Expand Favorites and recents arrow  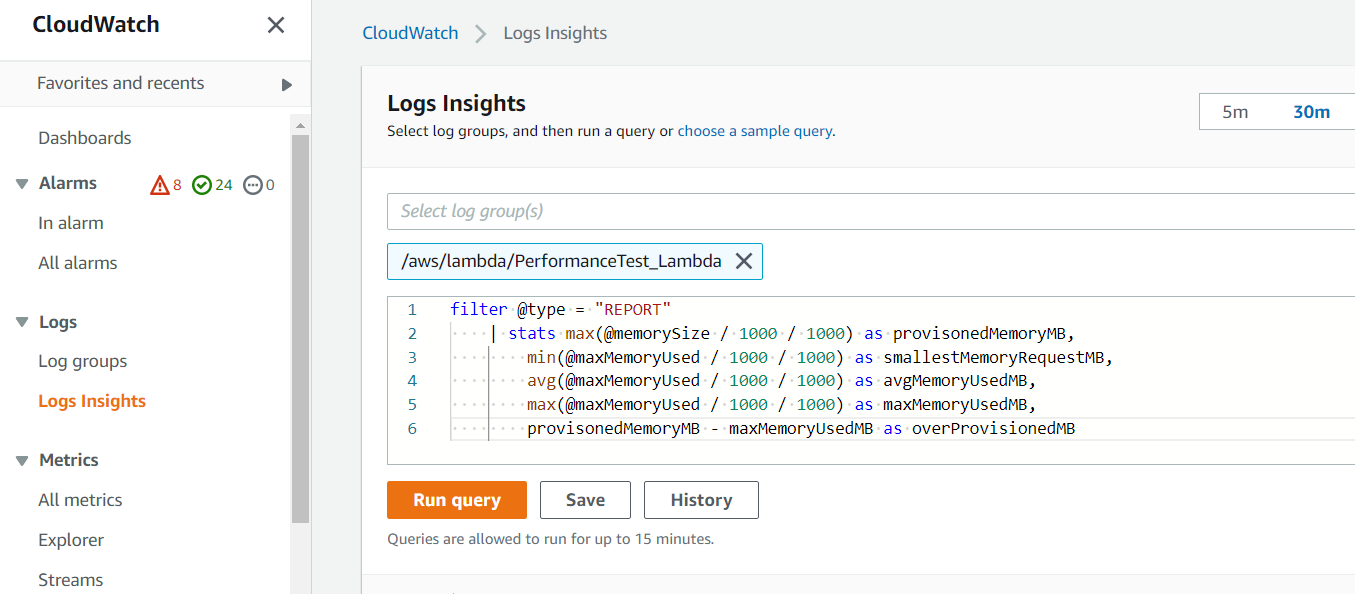(x=287, y=85)
